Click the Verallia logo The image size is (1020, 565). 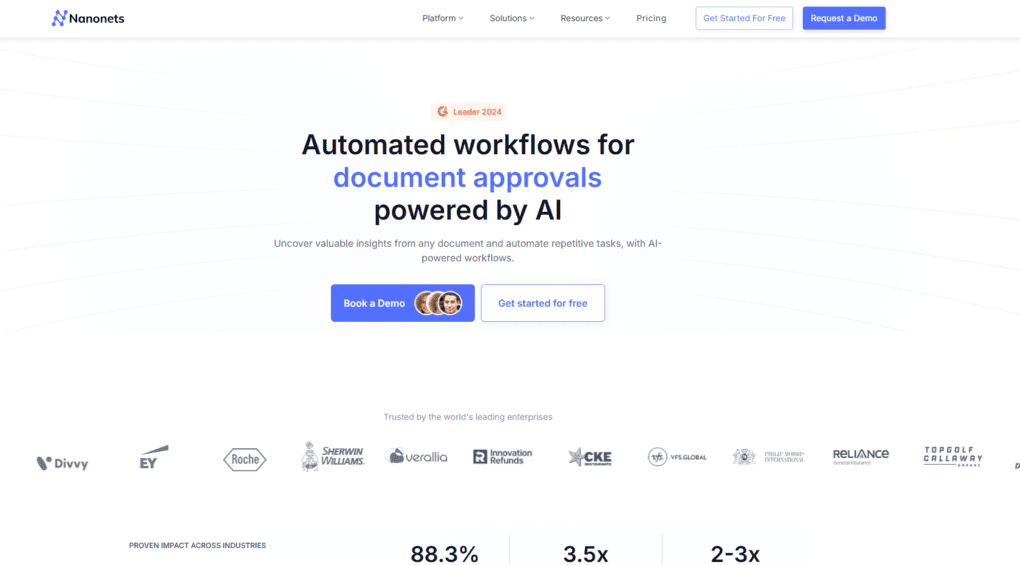[x=416, y=456]
